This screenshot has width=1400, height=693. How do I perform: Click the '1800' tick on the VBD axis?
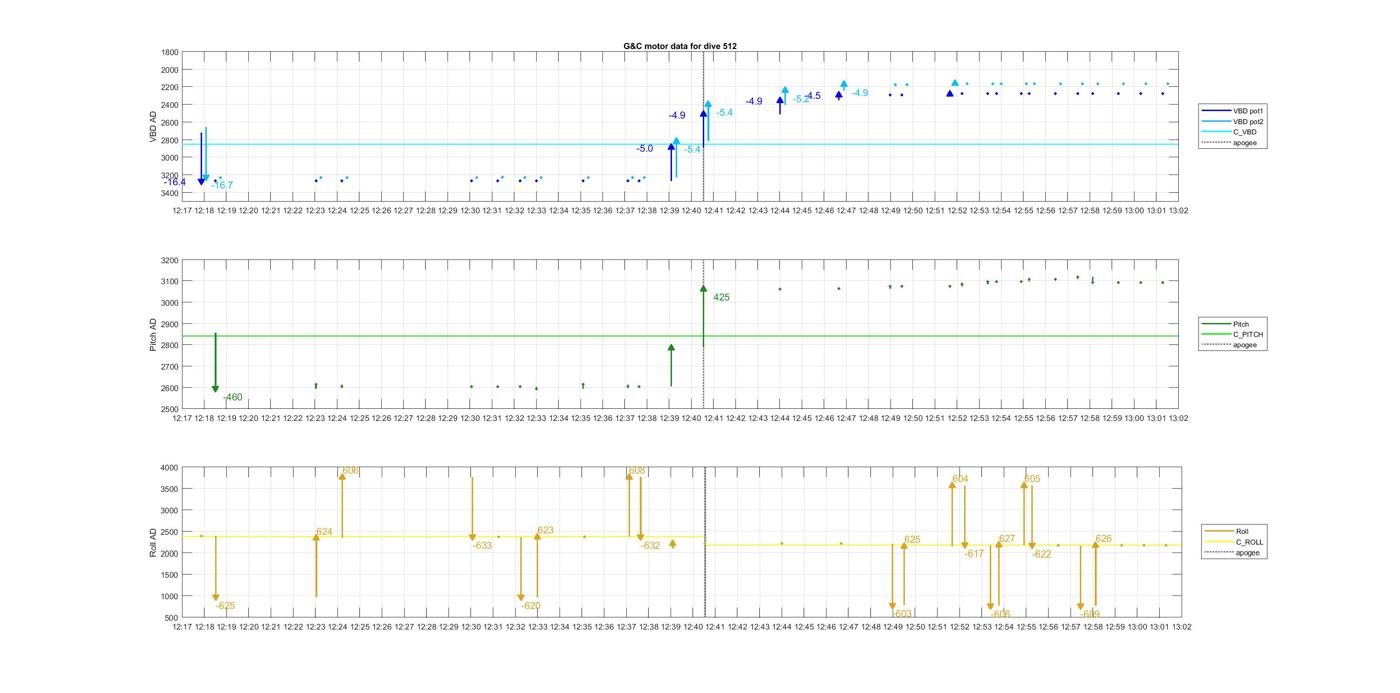pyautogui.click(x=170, y=53)
